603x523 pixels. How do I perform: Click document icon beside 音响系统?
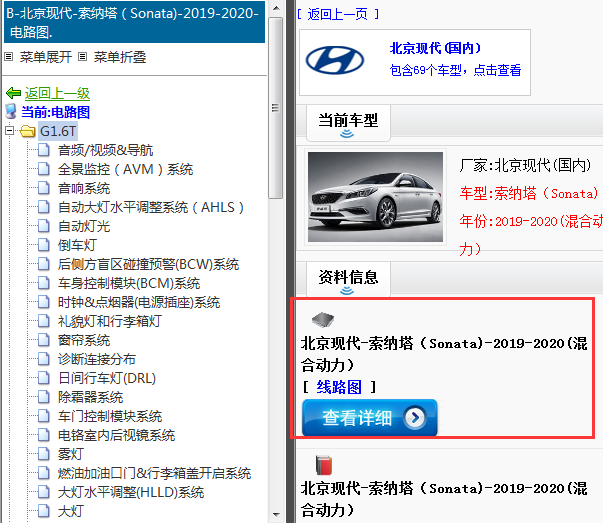point(43,188)
